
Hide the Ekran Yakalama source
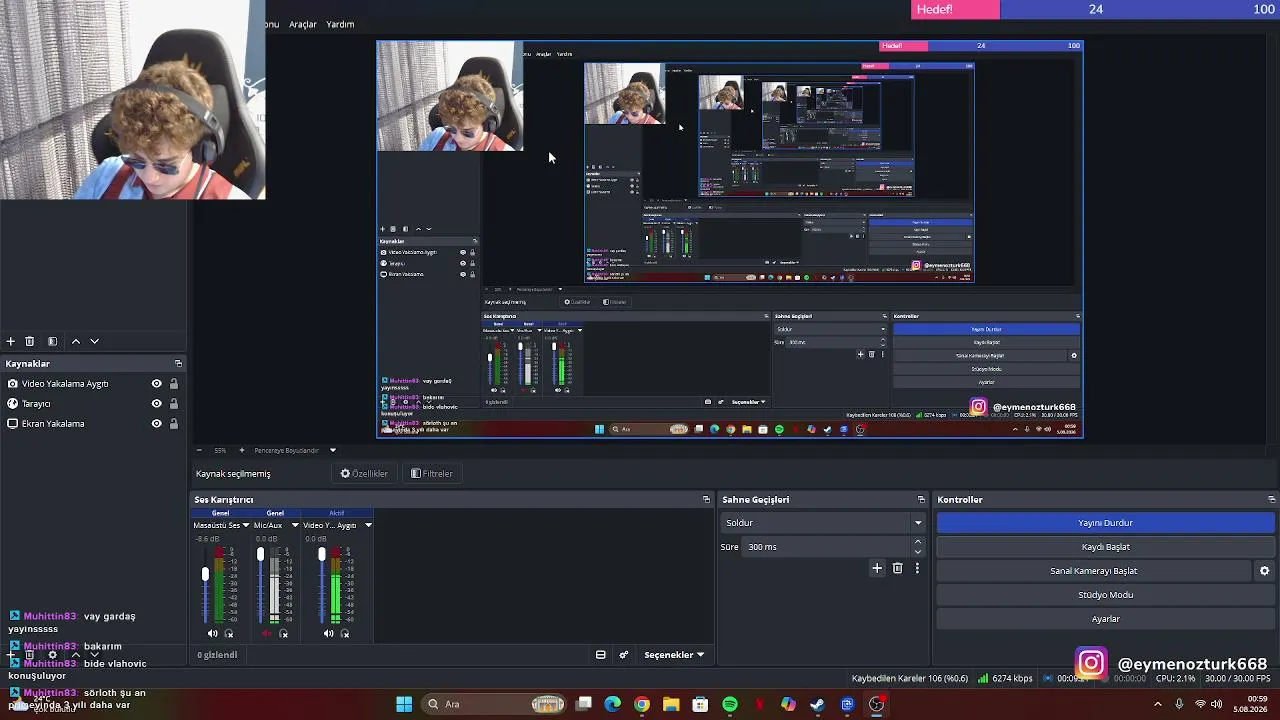point(156,424)
